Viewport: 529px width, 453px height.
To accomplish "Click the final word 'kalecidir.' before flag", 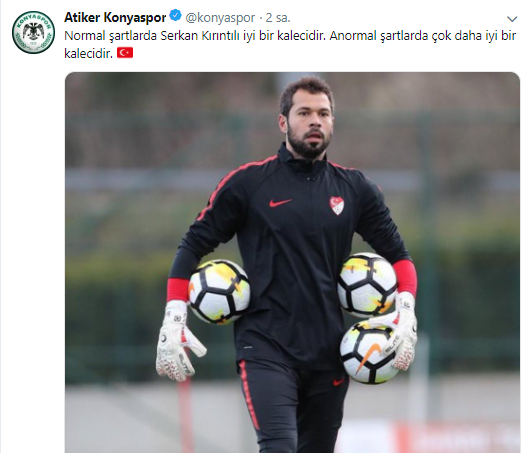I will click(88, 53).
